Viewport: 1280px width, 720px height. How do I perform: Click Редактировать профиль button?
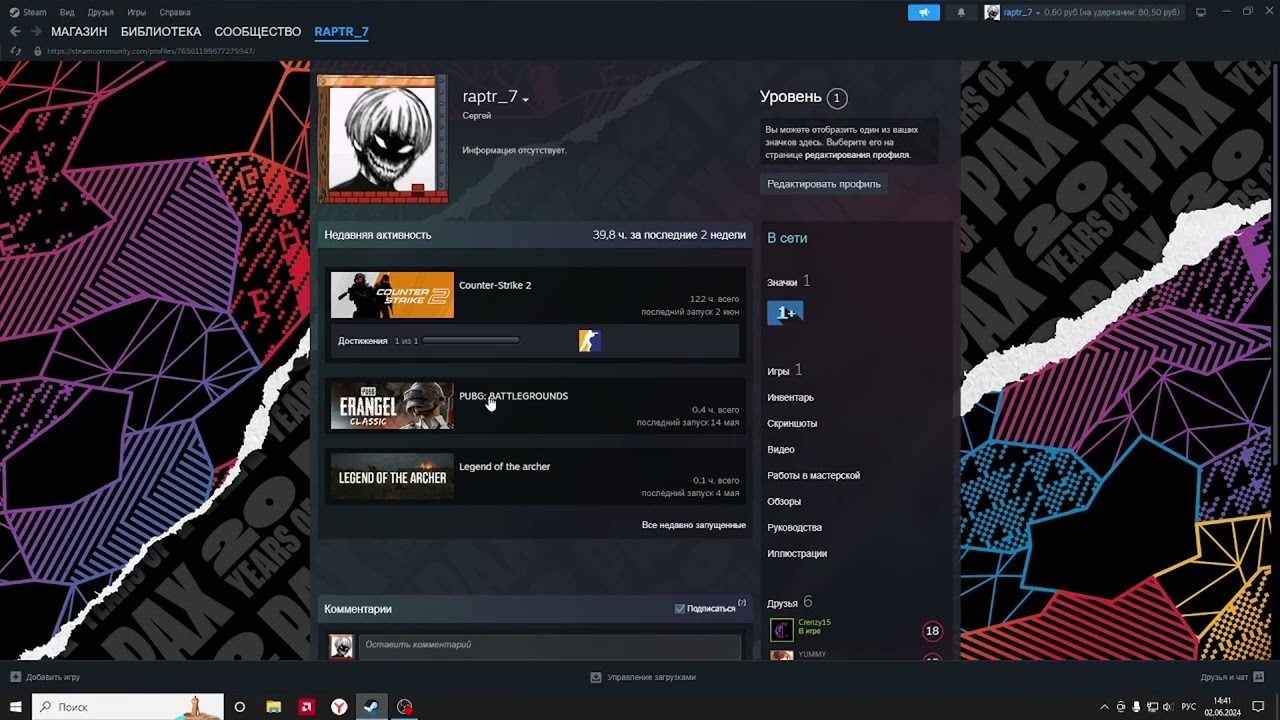(x=824, y=184)
